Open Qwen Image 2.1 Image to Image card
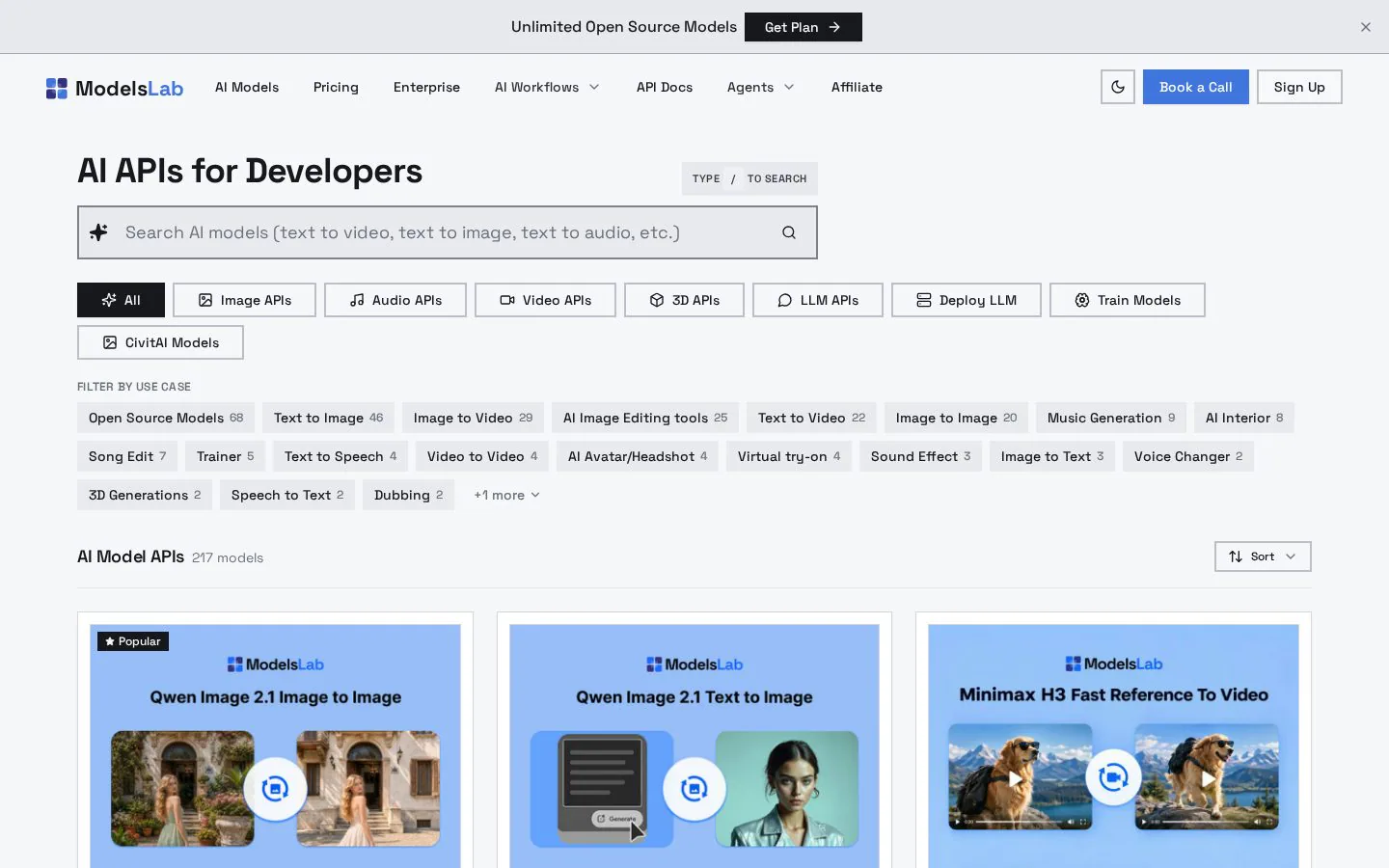The width and height of the screenshot is (1389, 868). click(275, 740)
